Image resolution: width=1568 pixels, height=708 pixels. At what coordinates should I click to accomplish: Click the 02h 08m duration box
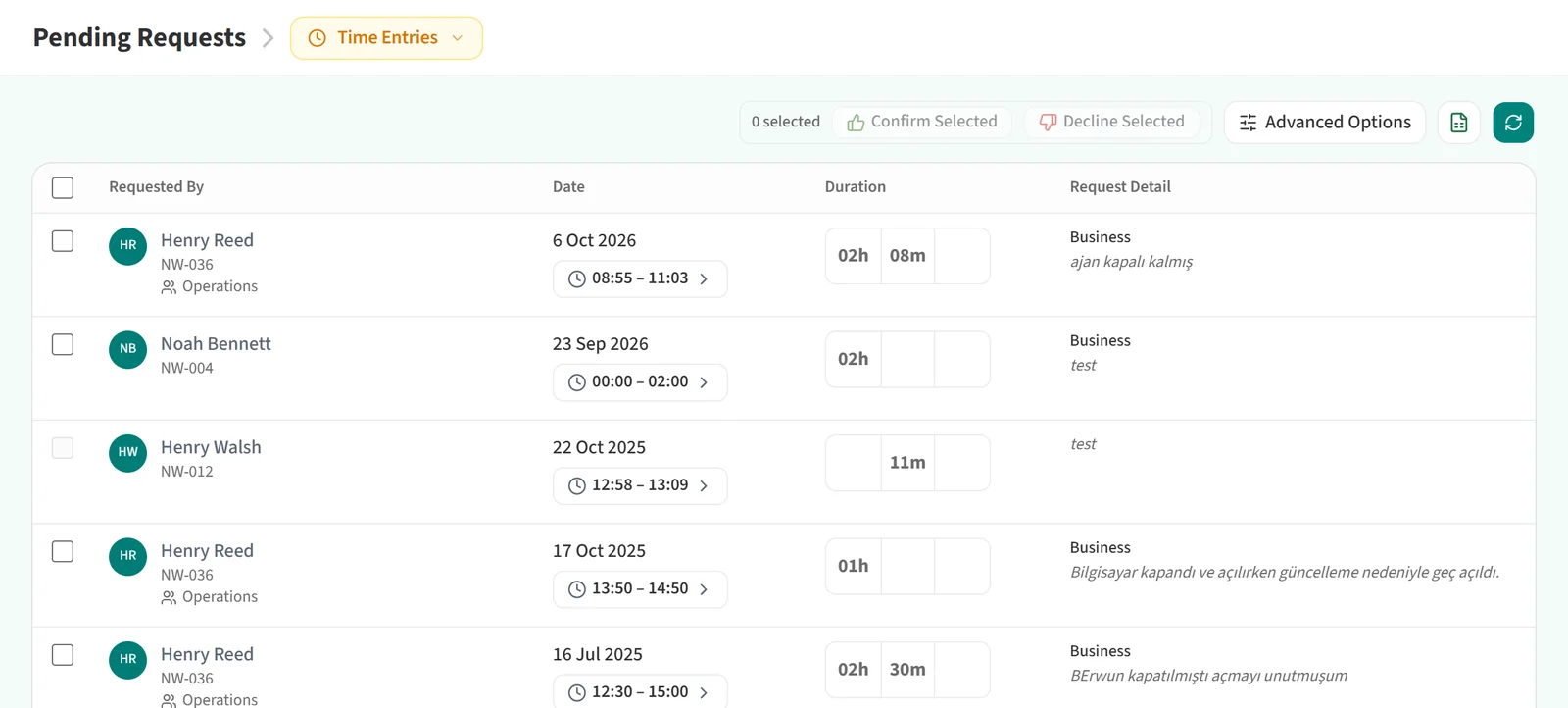[907, 256]
